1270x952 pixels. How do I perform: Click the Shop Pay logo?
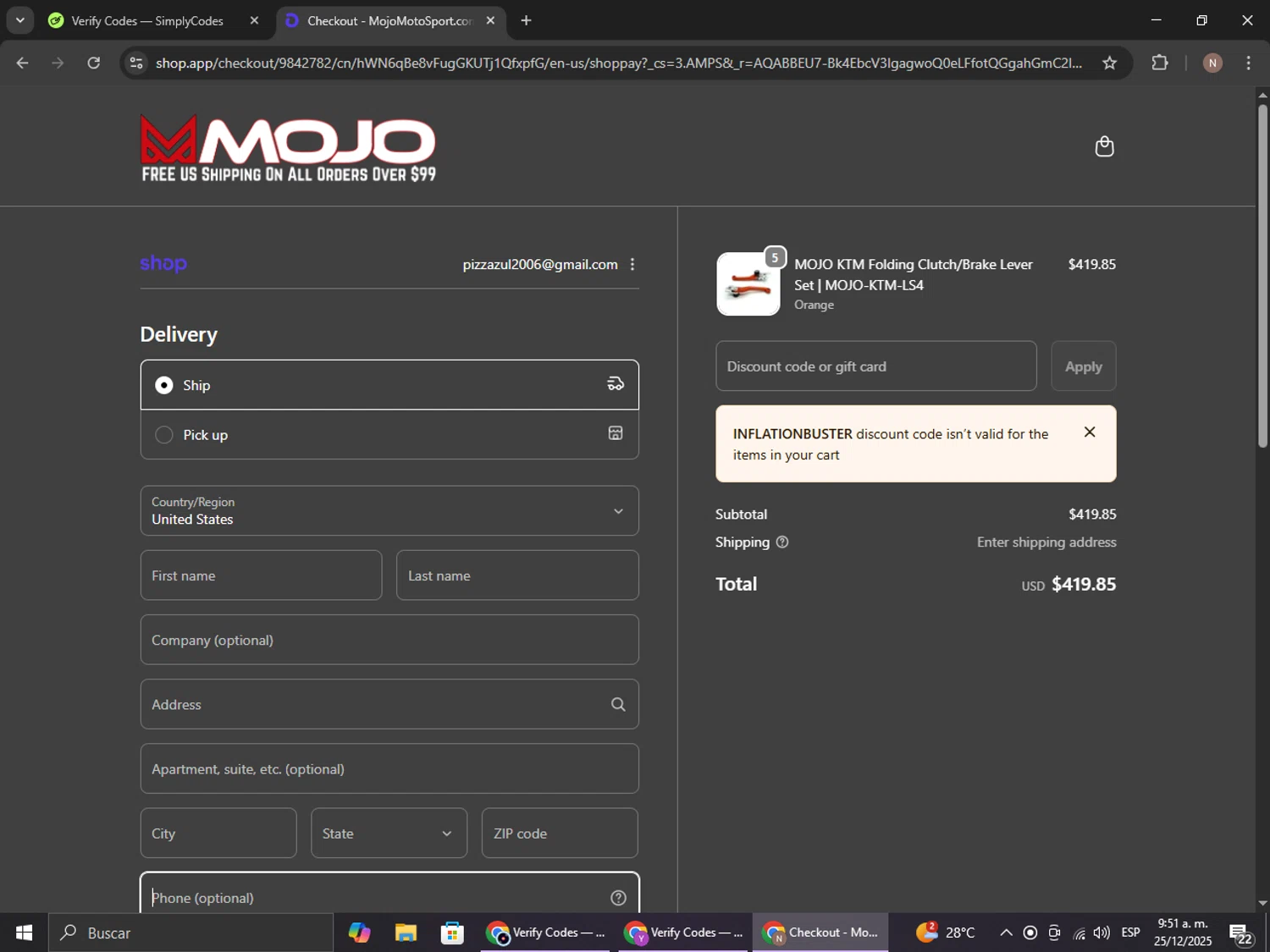click(163, 263)
